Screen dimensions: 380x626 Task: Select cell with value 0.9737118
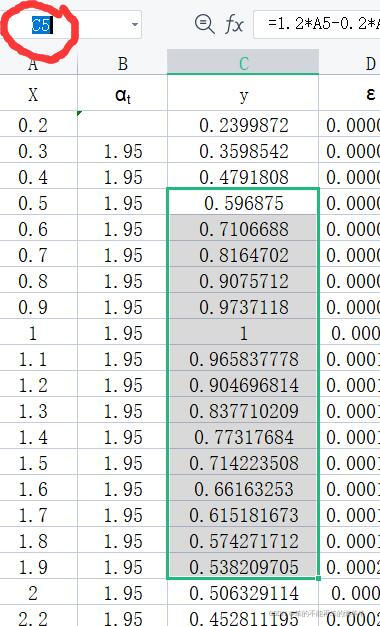point(243,307)
